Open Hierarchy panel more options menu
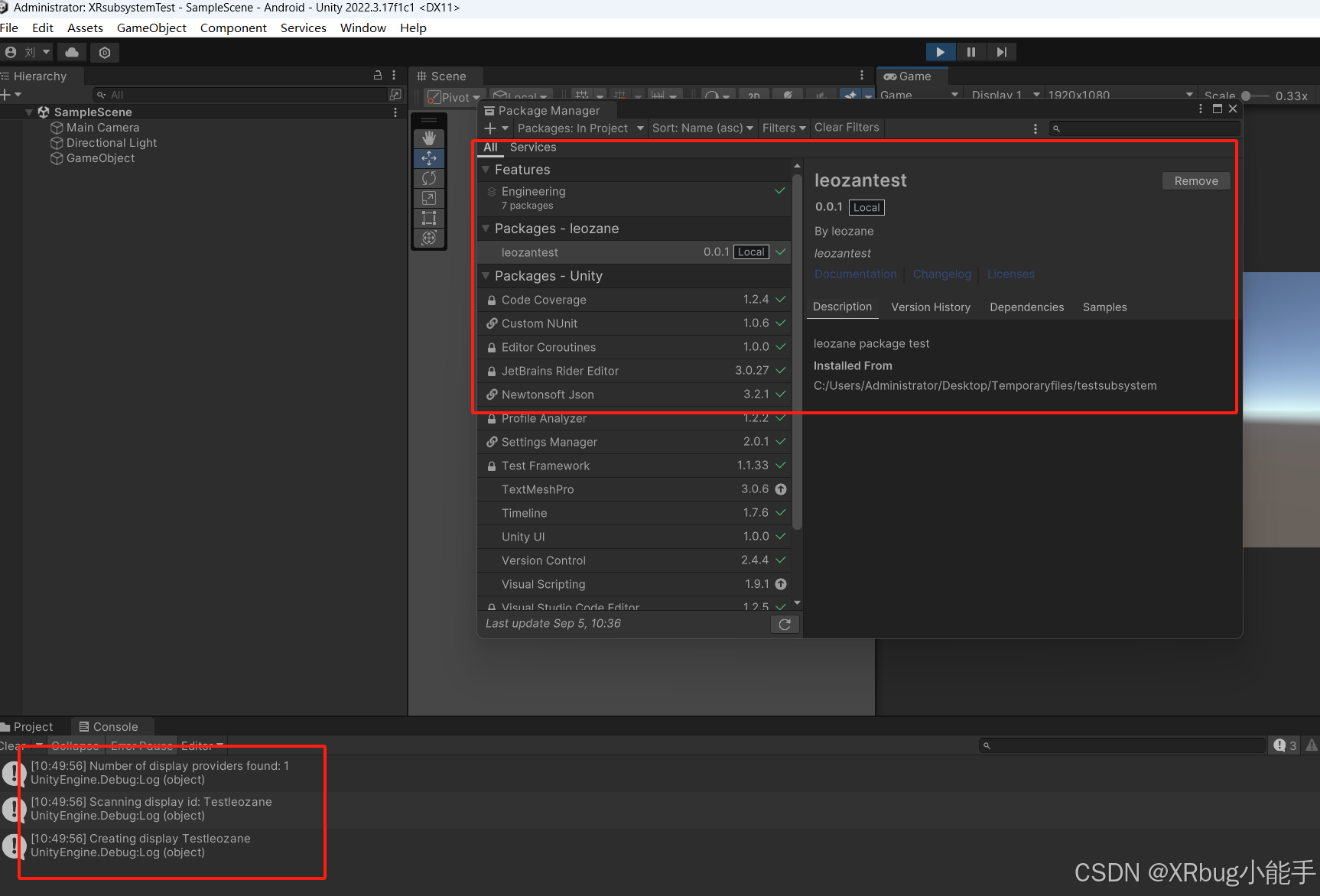1320x896 pixels. click(x=394, y=75)
